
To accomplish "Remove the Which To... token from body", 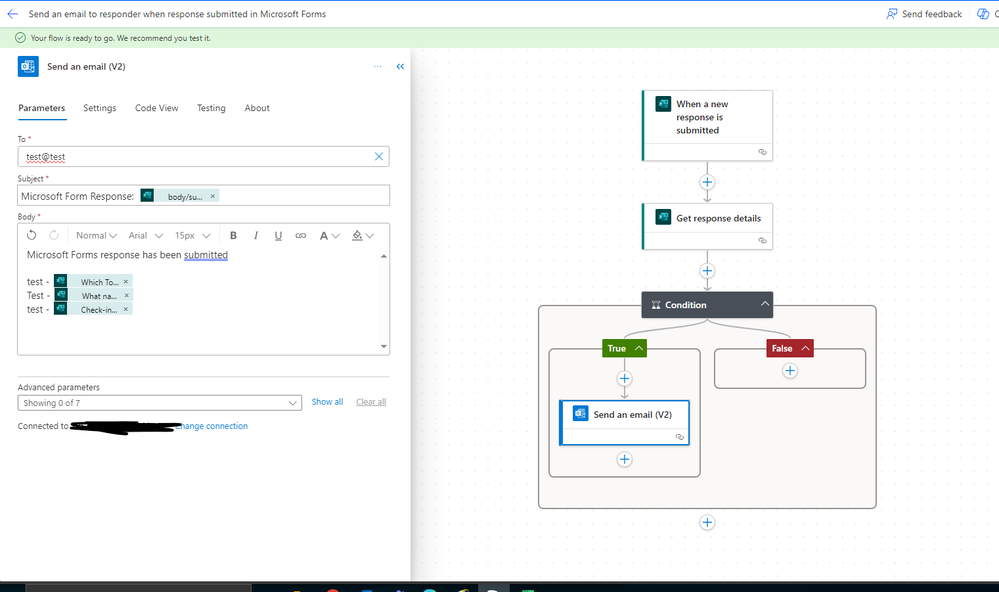I will [x=126, y=282].
